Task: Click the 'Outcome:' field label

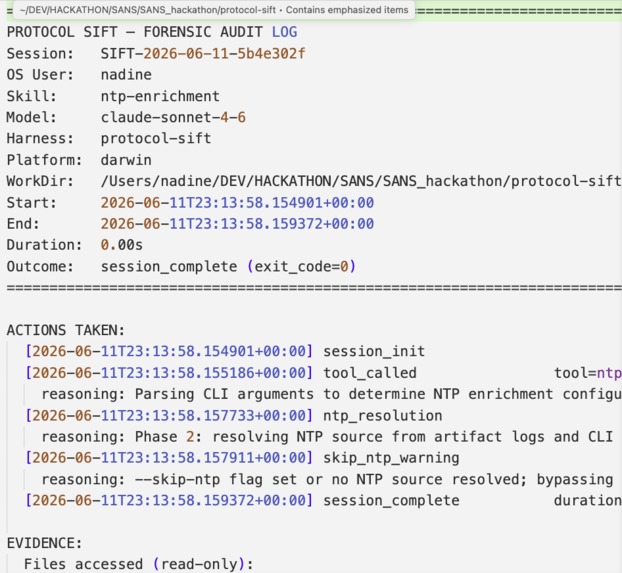Action: 40,266
